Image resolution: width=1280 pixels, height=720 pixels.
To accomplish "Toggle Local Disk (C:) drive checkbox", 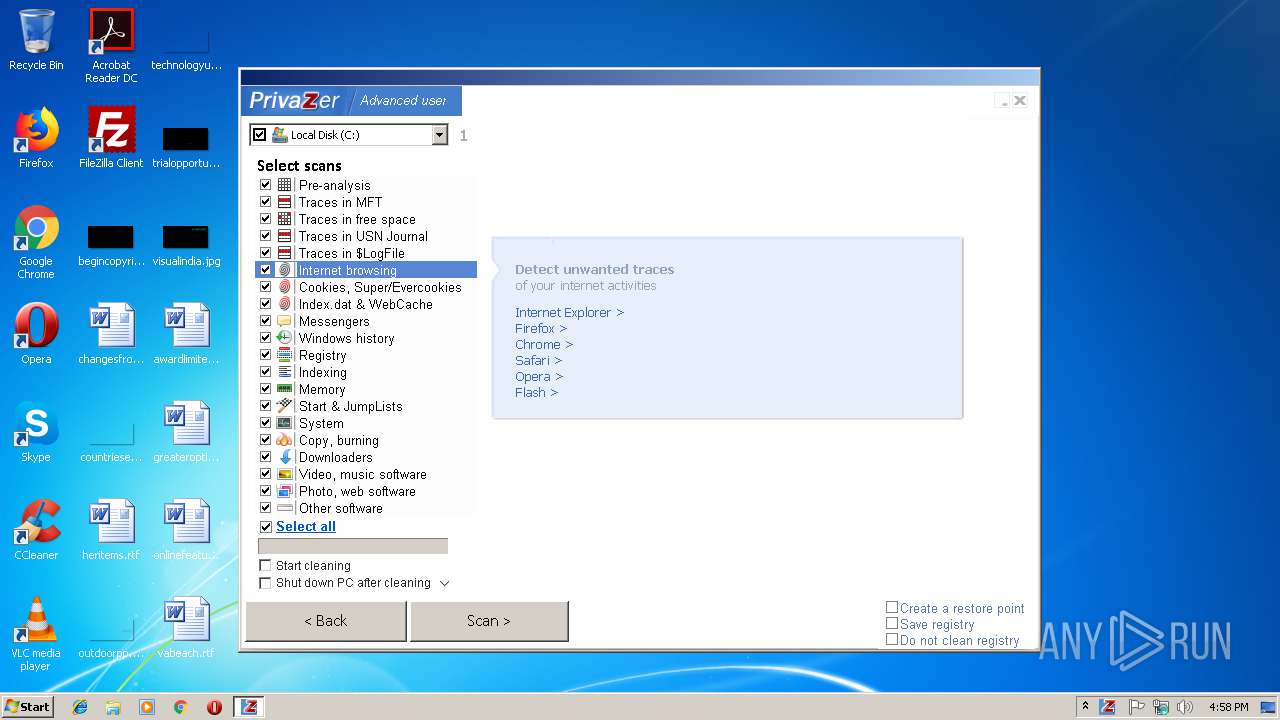I will pyautogui.click(x=260, y=134).
